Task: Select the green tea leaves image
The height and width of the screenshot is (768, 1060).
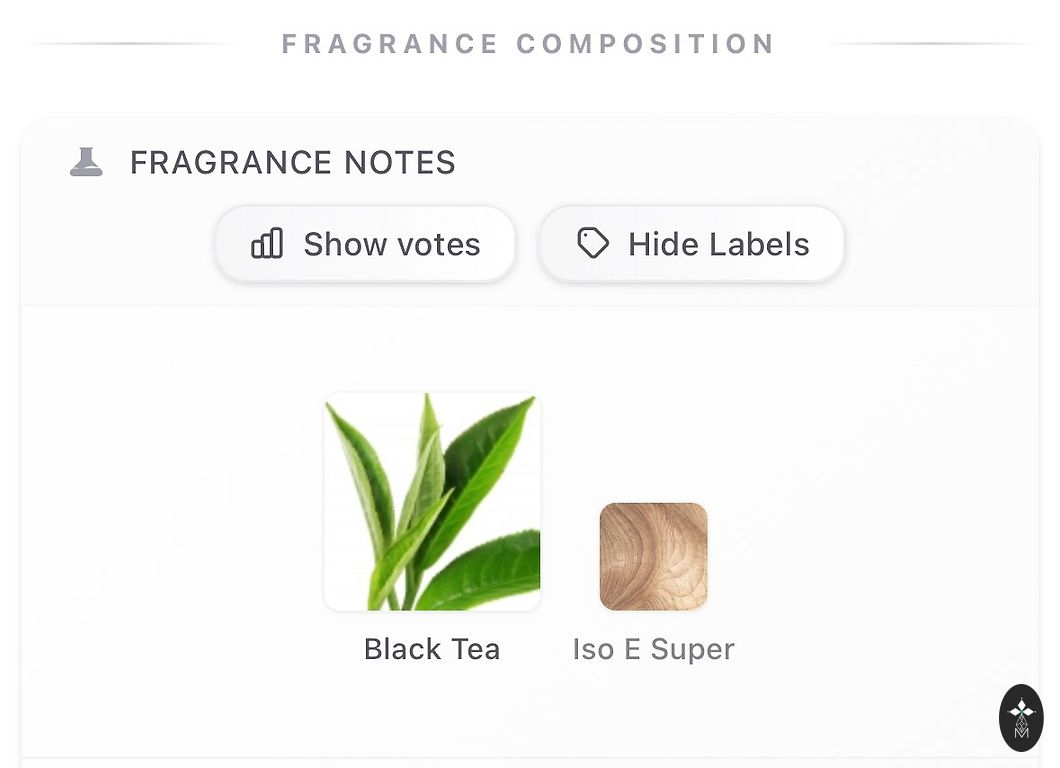Action: [x=432, y=501]
